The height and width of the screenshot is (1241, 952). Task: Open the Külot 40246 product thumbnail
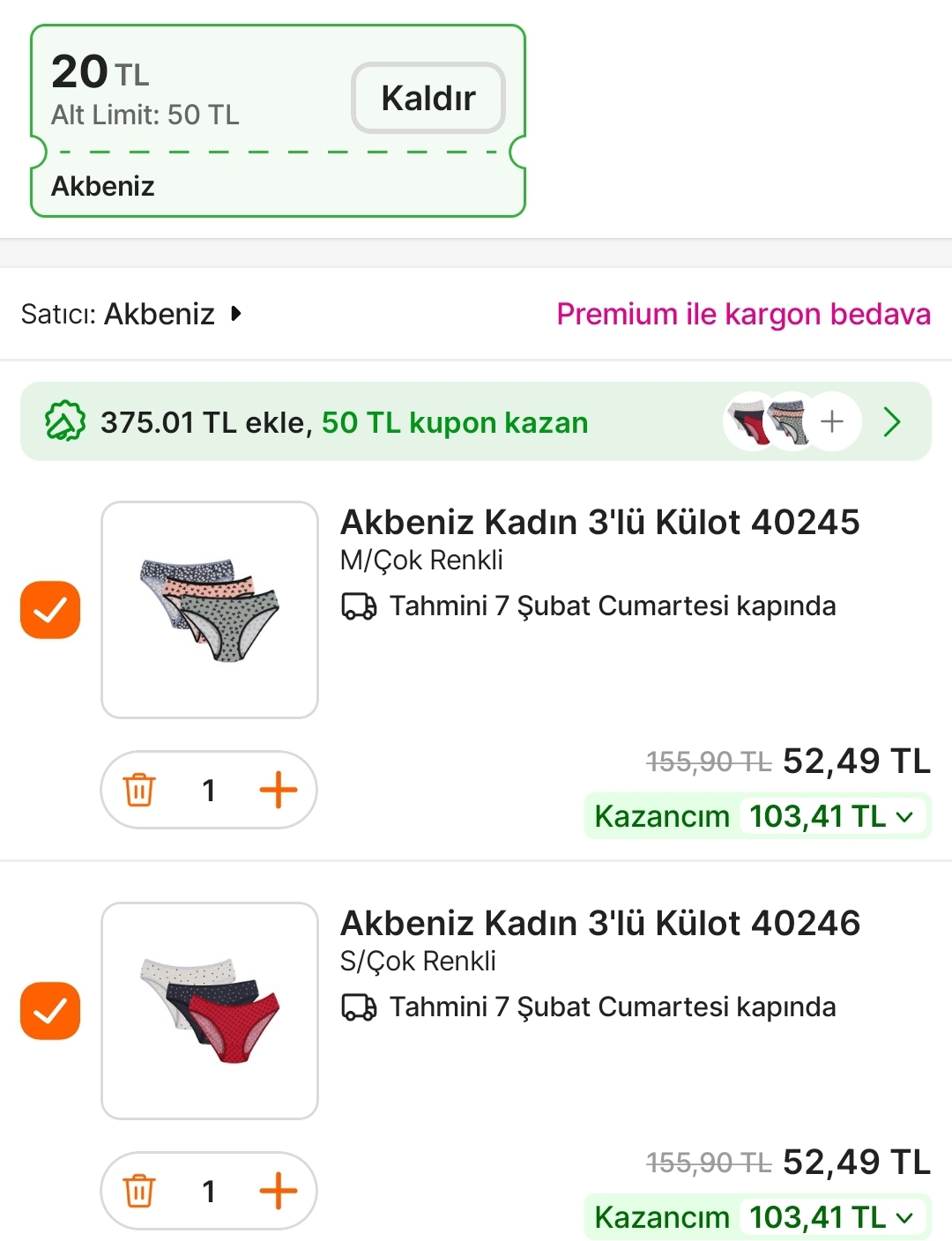pos(210,1011)
